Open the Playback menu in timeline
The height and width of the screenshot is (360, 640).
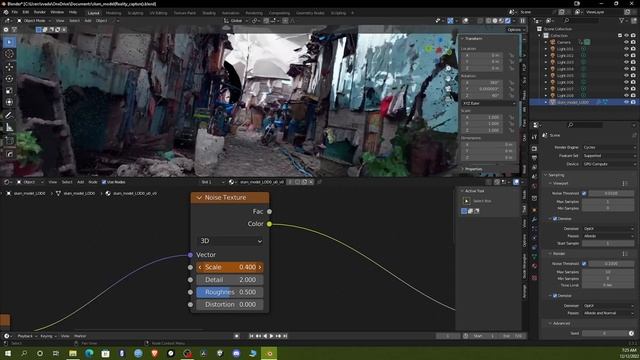pos(26,336)
